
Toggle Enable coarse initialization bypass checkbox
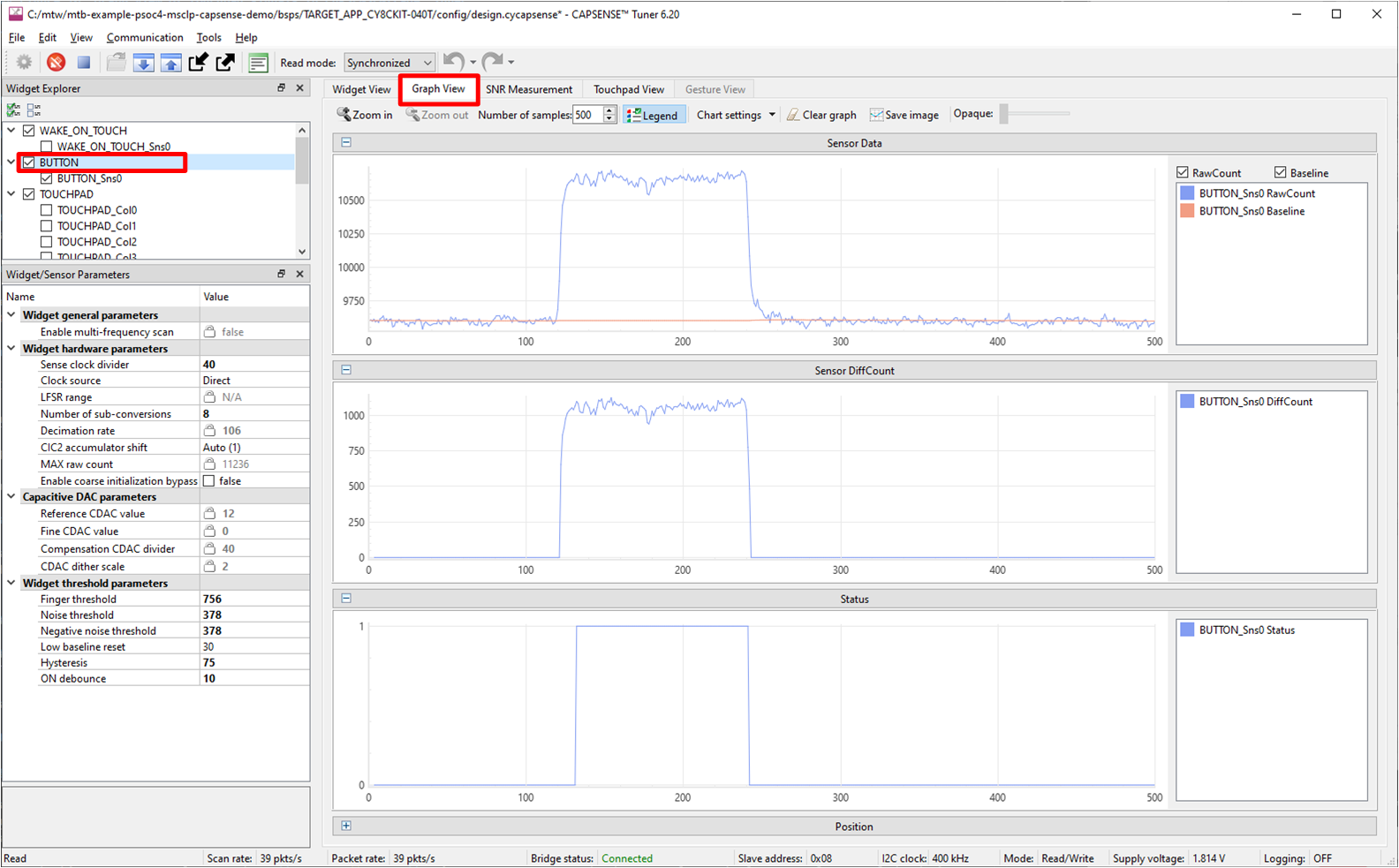[x=209, y=481]
